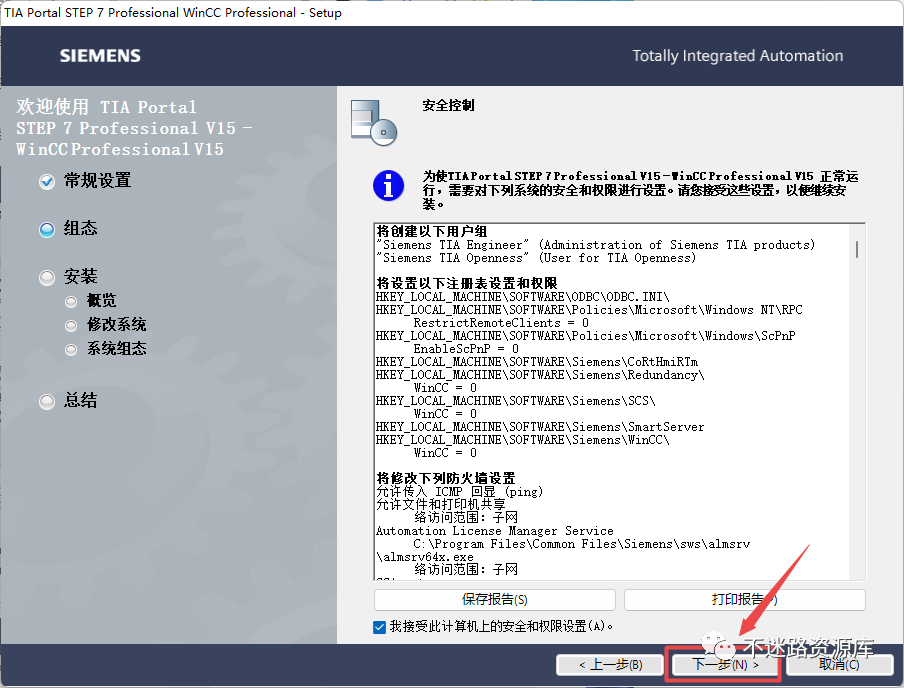The width and height of the screenshot is (904, 688).
Task: Click the "Siemens TIA Engineer" line
Action: tap(596, 245)
